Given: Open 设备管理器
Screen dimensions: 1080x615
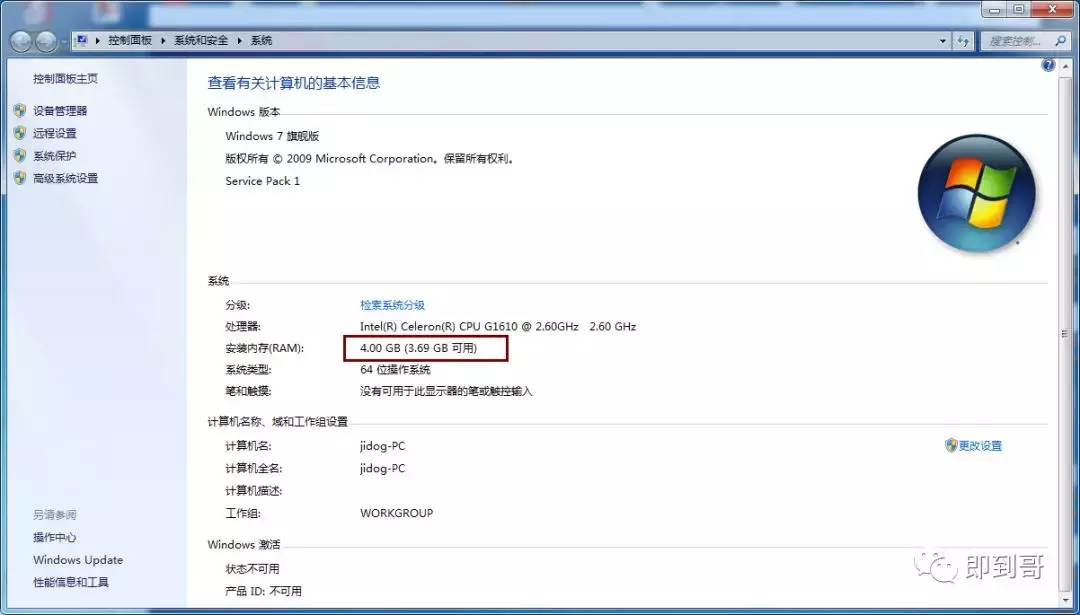Looking at the screenshot, I should (x=60, y=110).
